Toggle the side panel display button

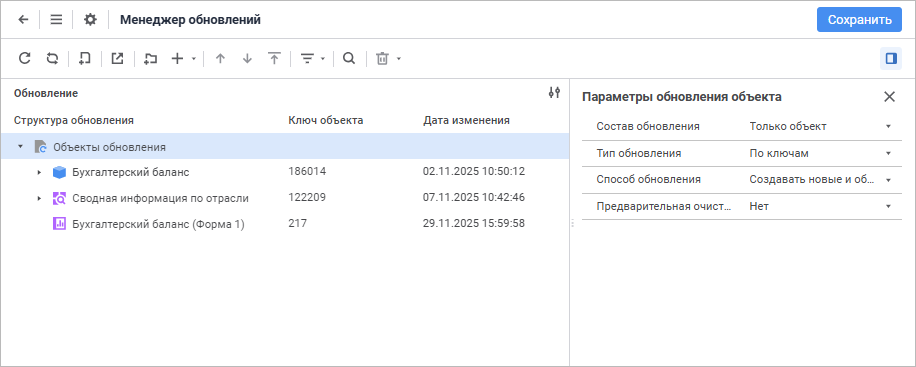(x=891, y=58)
